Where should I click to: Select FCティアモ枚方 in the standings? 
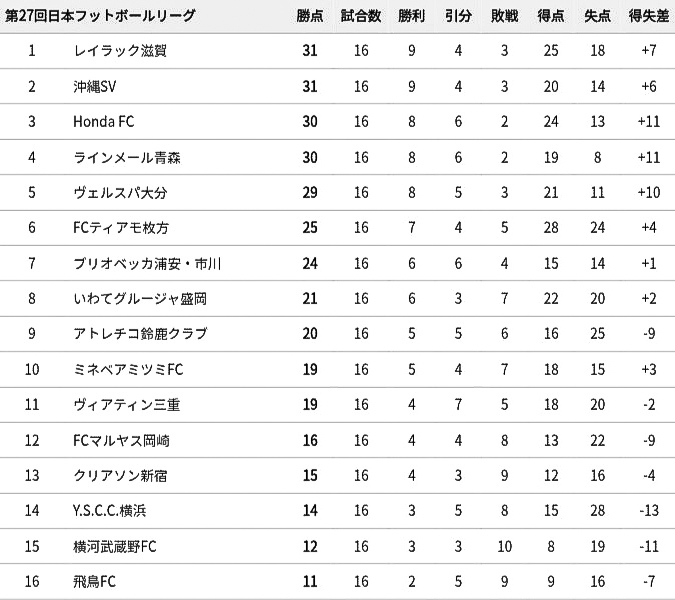[121, 227]
